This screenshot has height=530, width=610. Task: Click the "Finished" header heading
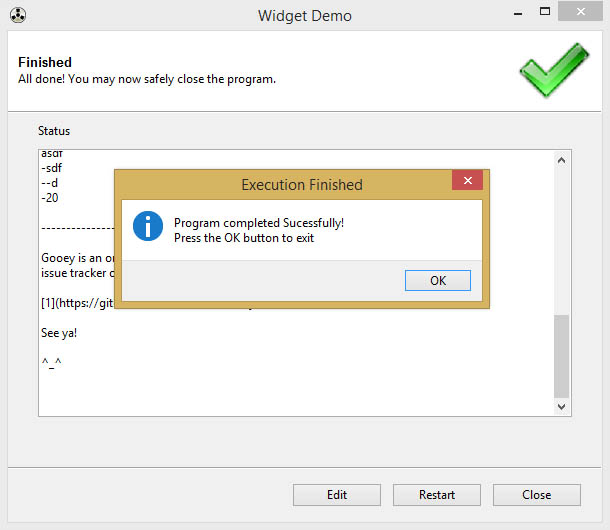tap(45, 62)
